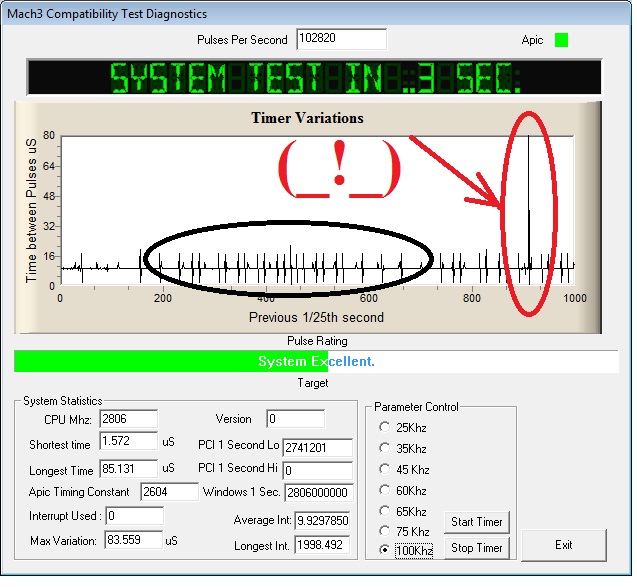Click the PCI 1 Second Hi field
Image resolution: width=637 pixels, height=587 pixels.
click(317, 470)
